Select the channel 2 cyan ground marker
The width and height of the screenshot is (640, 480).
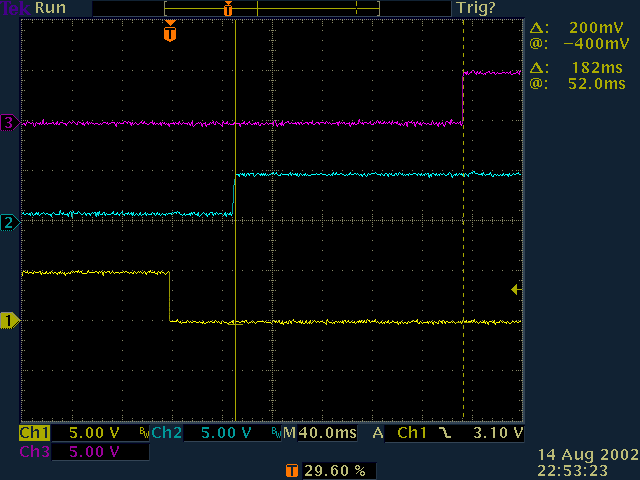click(9, 222)
